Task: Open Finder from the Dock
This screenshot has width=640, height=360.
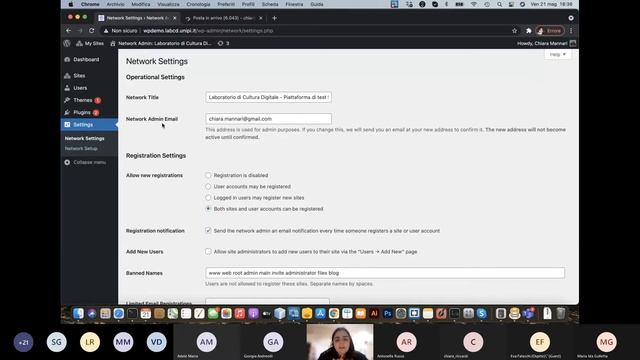Action: [78, 313]
